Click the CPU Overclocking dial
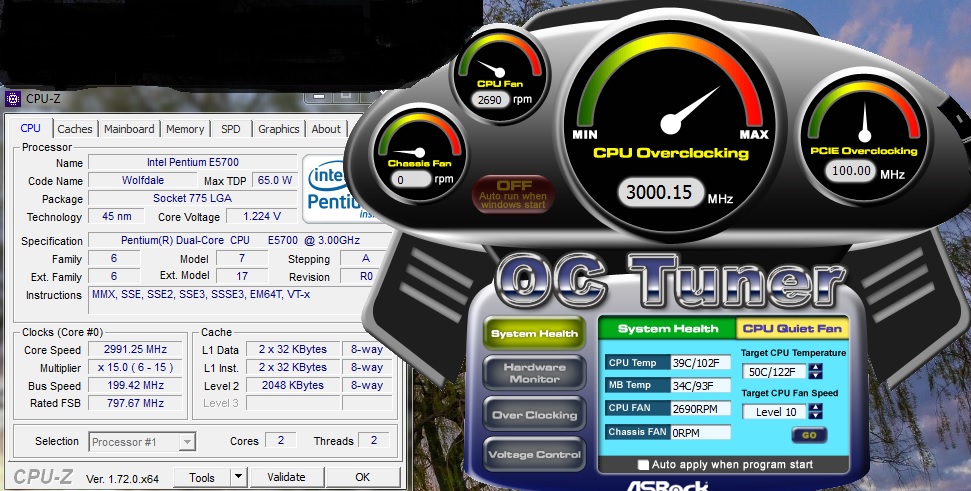The image size is (971, 491). 671,124
